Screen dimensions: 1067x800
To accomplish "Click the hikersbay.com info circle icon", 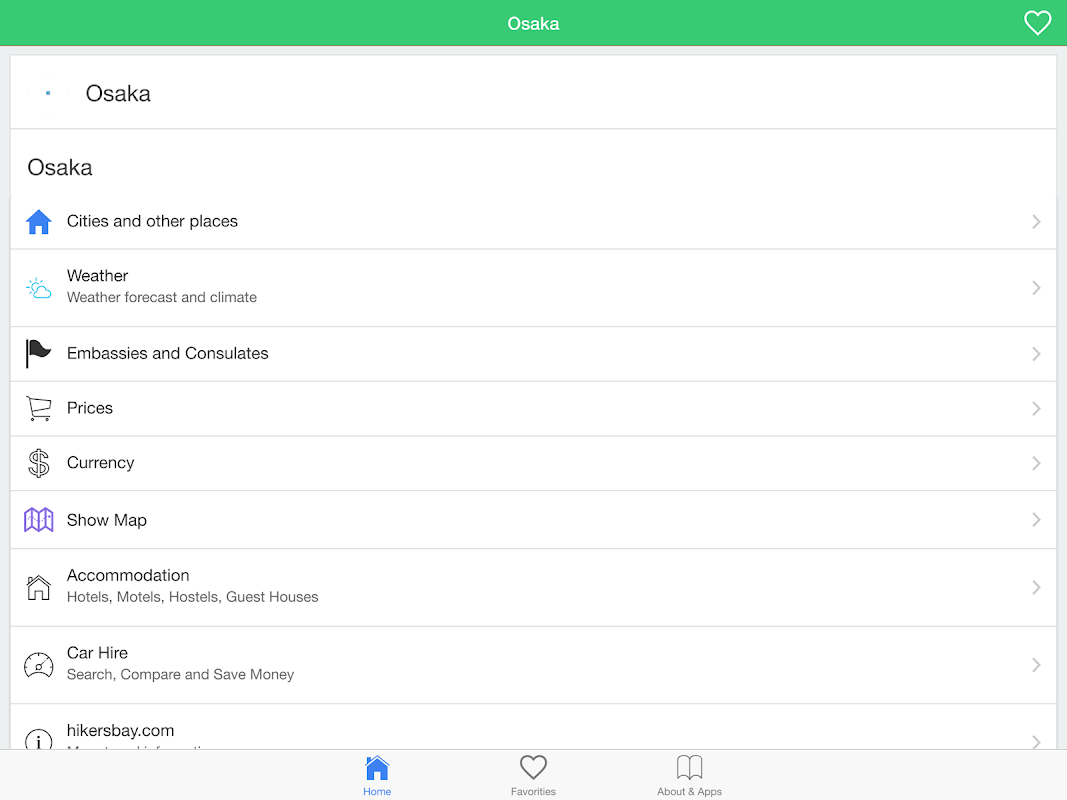I will pos(39,739).
